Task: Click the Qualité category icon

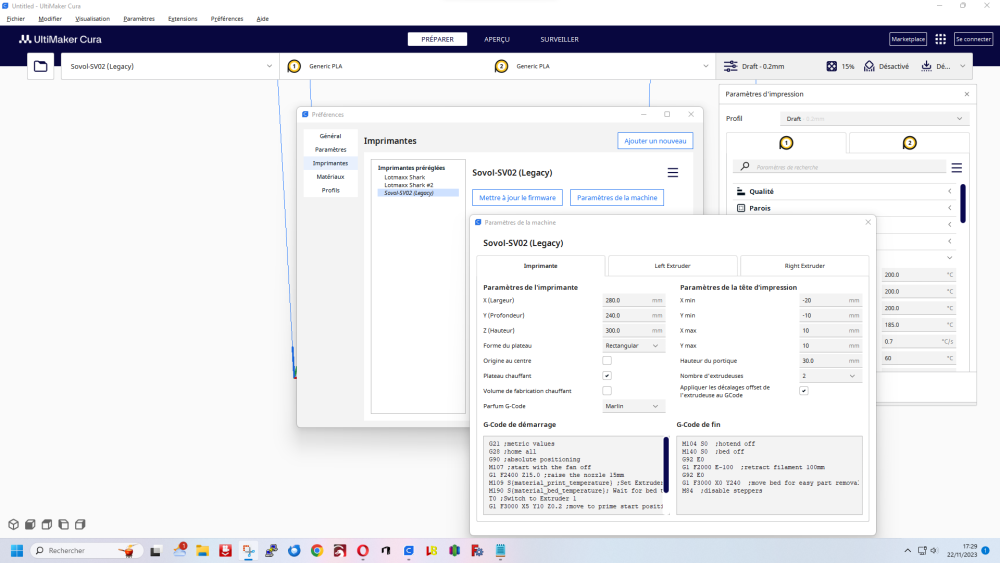Action: click(741, 191)
